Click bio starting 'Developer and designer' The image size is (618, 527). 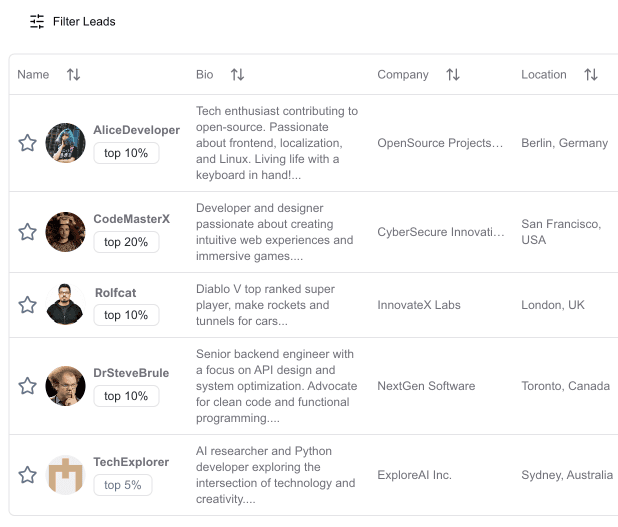[275, 232]
